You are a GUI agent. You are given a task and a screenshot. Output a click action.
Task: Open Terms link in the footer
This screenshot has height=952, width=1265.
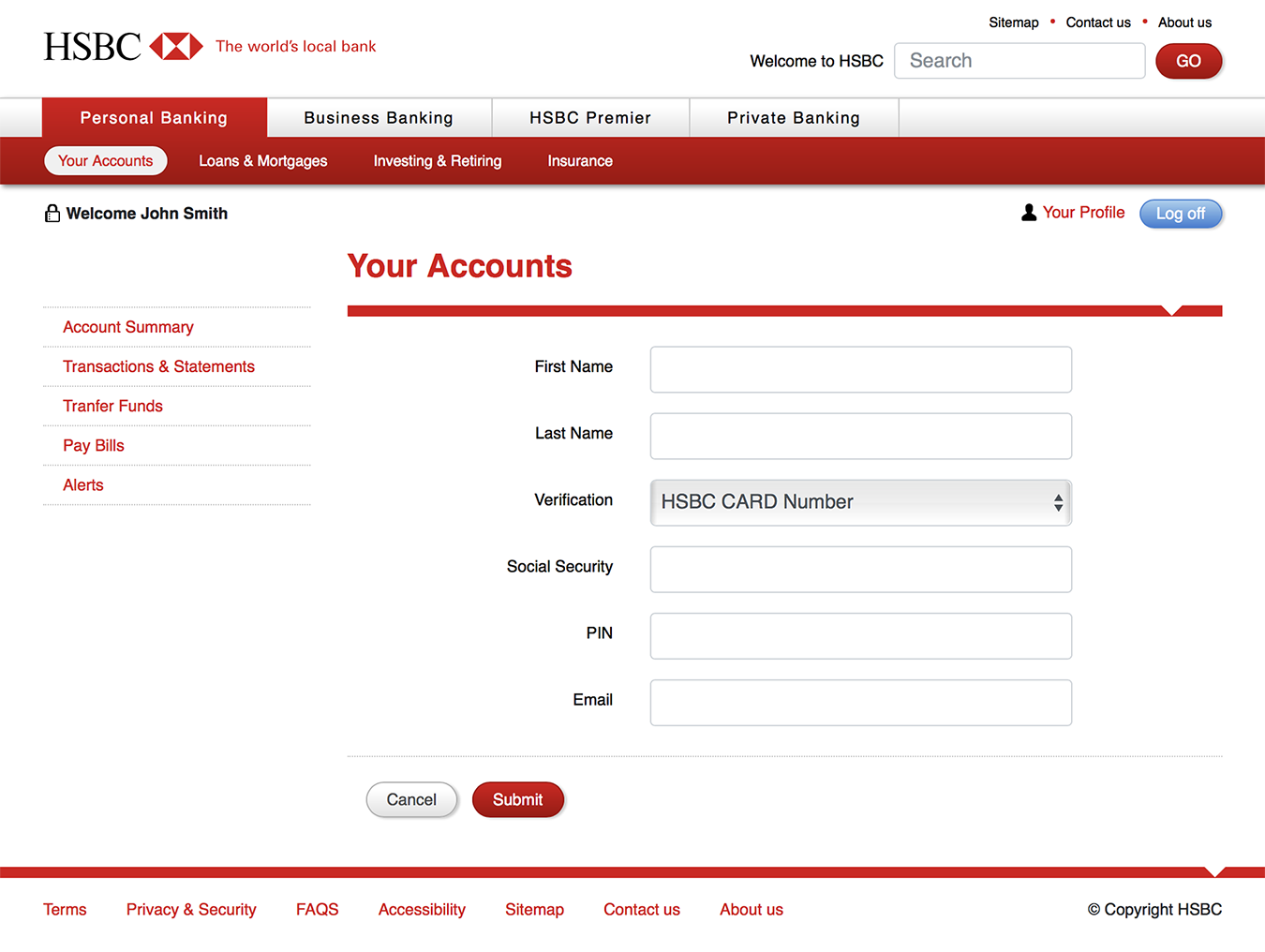coord(65,910)
